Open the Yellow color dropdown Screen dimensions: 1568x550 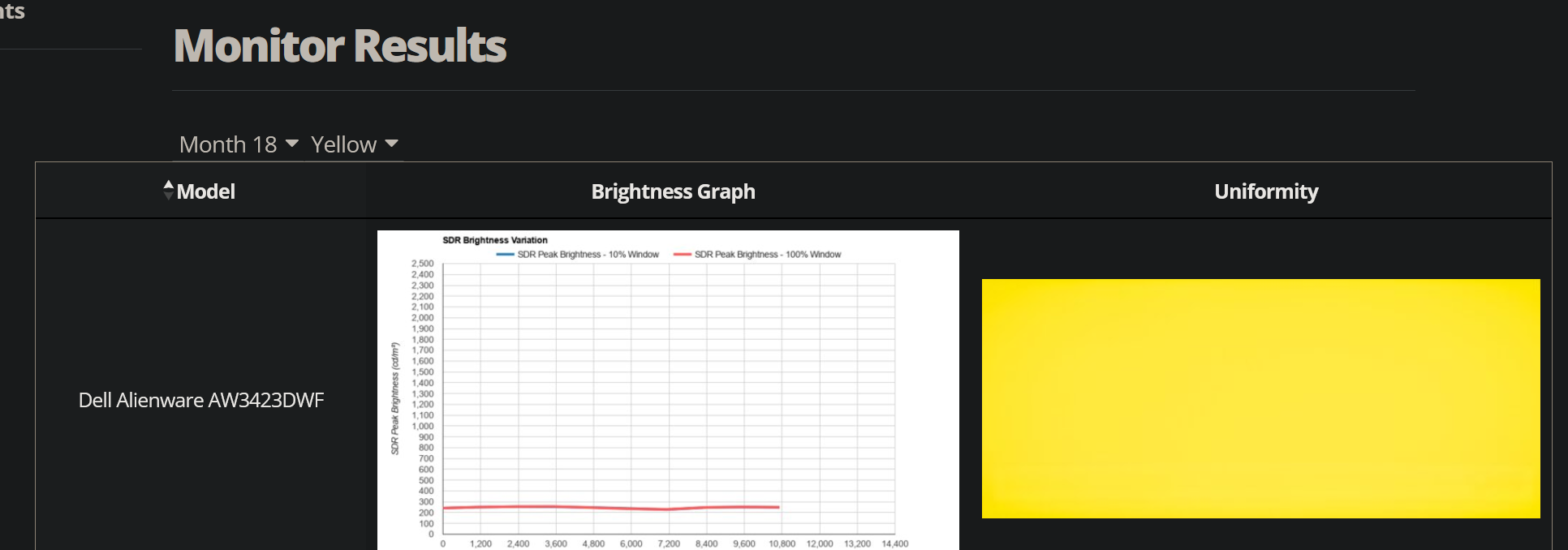(x=355, y=144)
